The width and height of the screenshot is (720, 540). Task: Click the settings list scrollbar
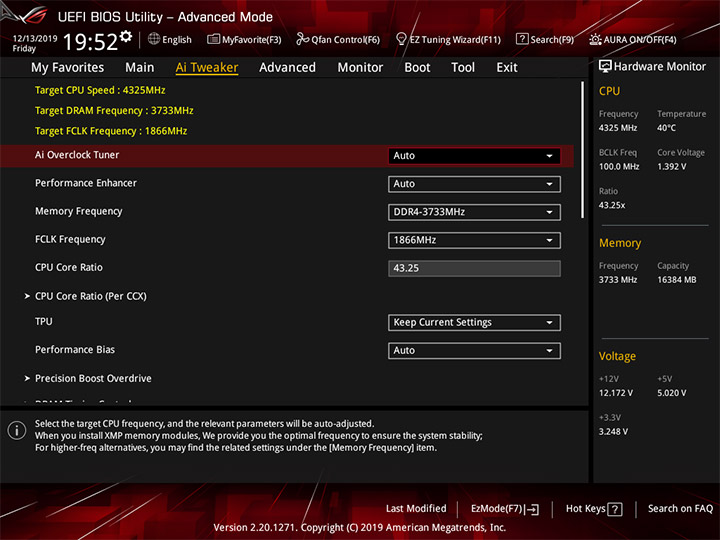(583, 150)
